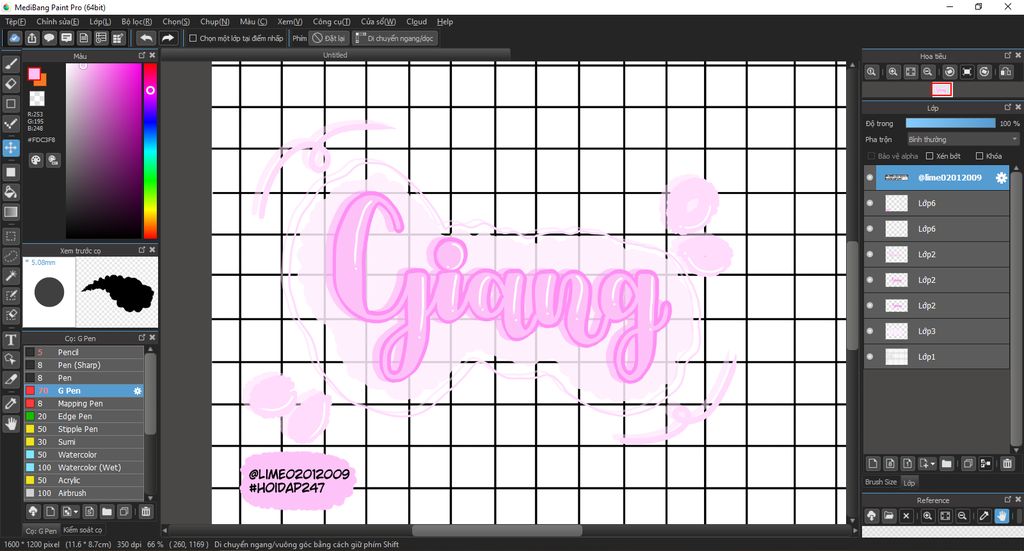Add a new layer in Layer panel
Viewport: 1024px width, 551px height.
pyautogui.click(x=872, y=464)
